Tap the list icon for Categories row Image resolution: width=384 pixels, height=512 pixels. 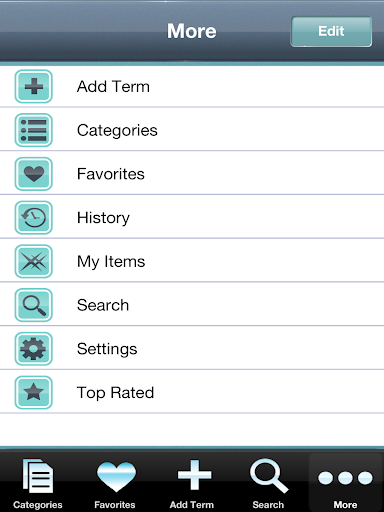coord(34,130)
